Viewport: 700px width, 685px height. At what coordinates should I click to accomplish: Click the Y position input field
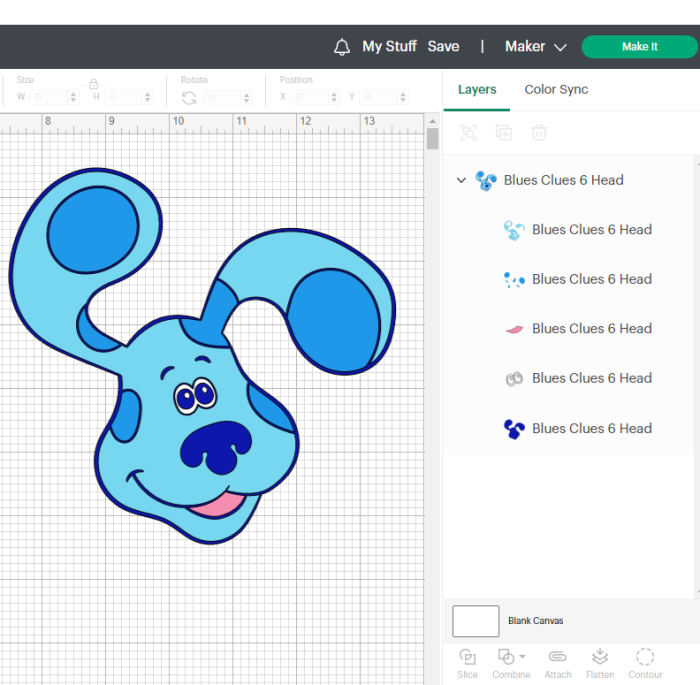pos(379,97)
